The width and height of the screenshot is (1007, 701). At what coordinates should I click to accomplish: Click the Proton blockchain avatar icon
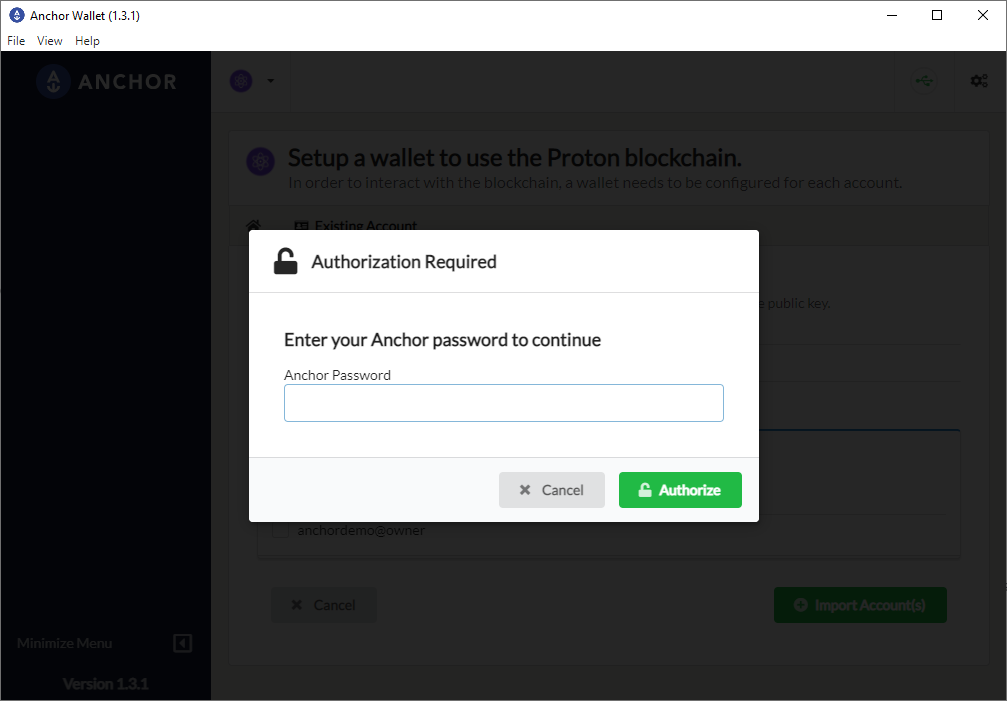240,80
